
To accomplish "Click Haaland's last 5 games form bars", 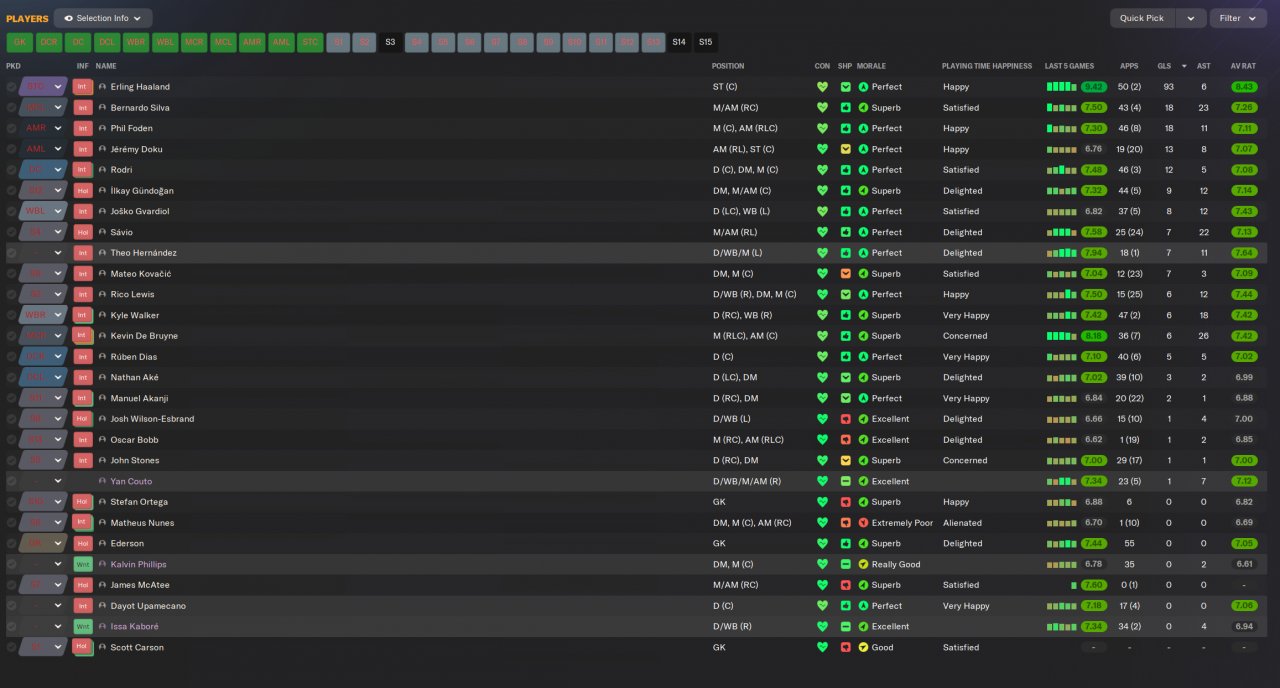I will [1061, 87].
